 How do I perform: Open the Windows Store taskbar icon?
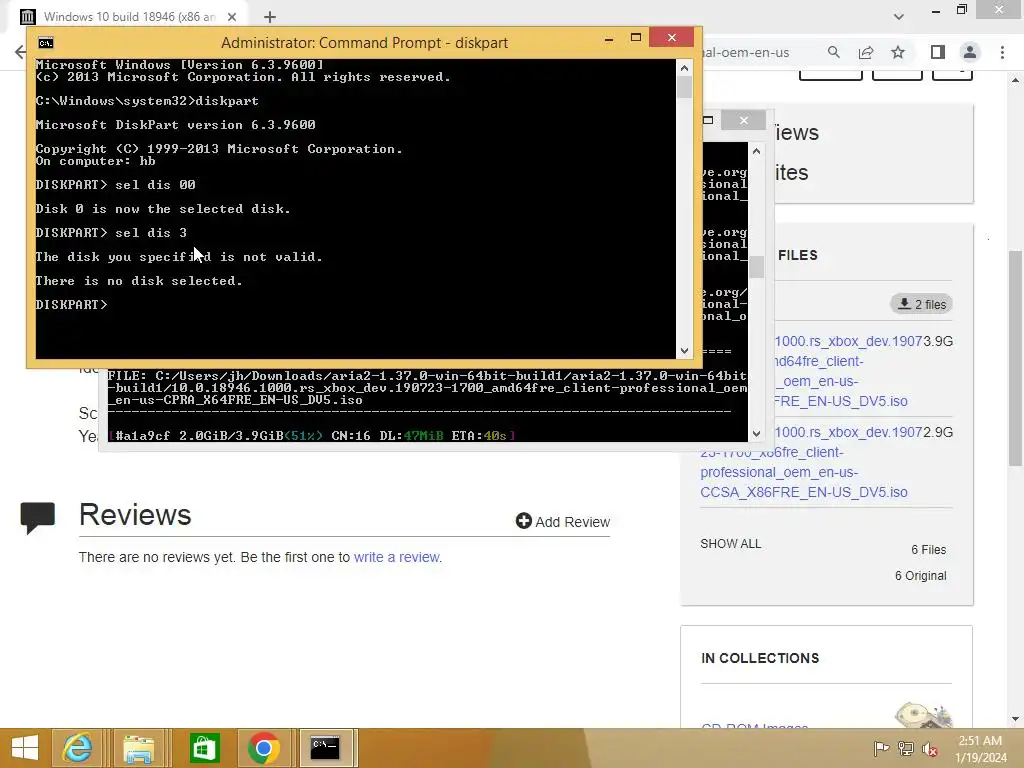click(204, 748)
